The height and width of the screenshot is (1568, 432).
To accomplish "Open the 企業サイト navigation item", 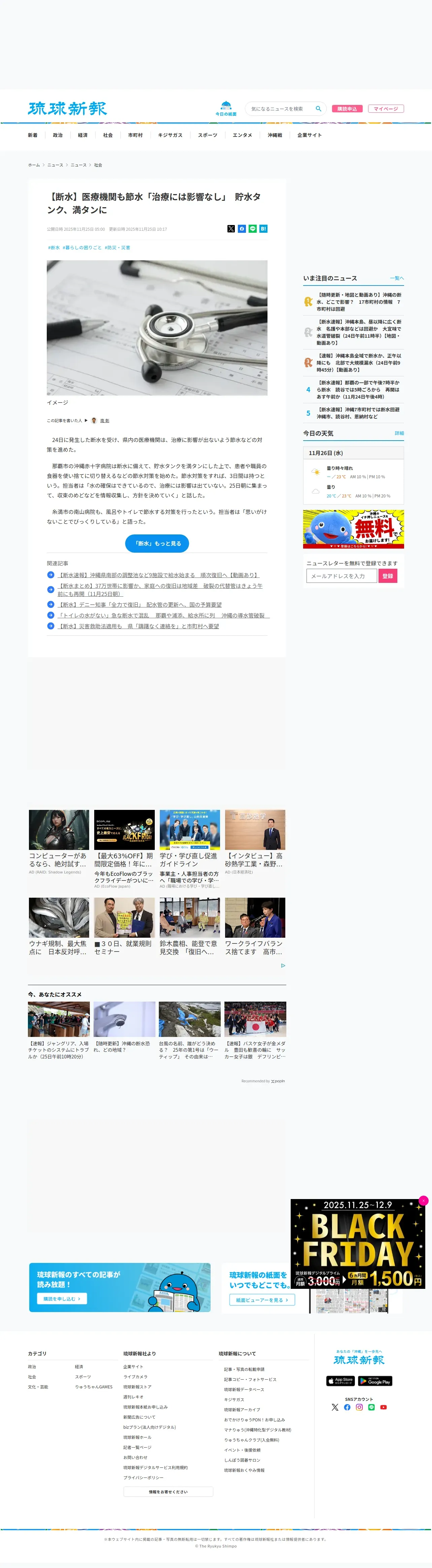I will point(310,135).
